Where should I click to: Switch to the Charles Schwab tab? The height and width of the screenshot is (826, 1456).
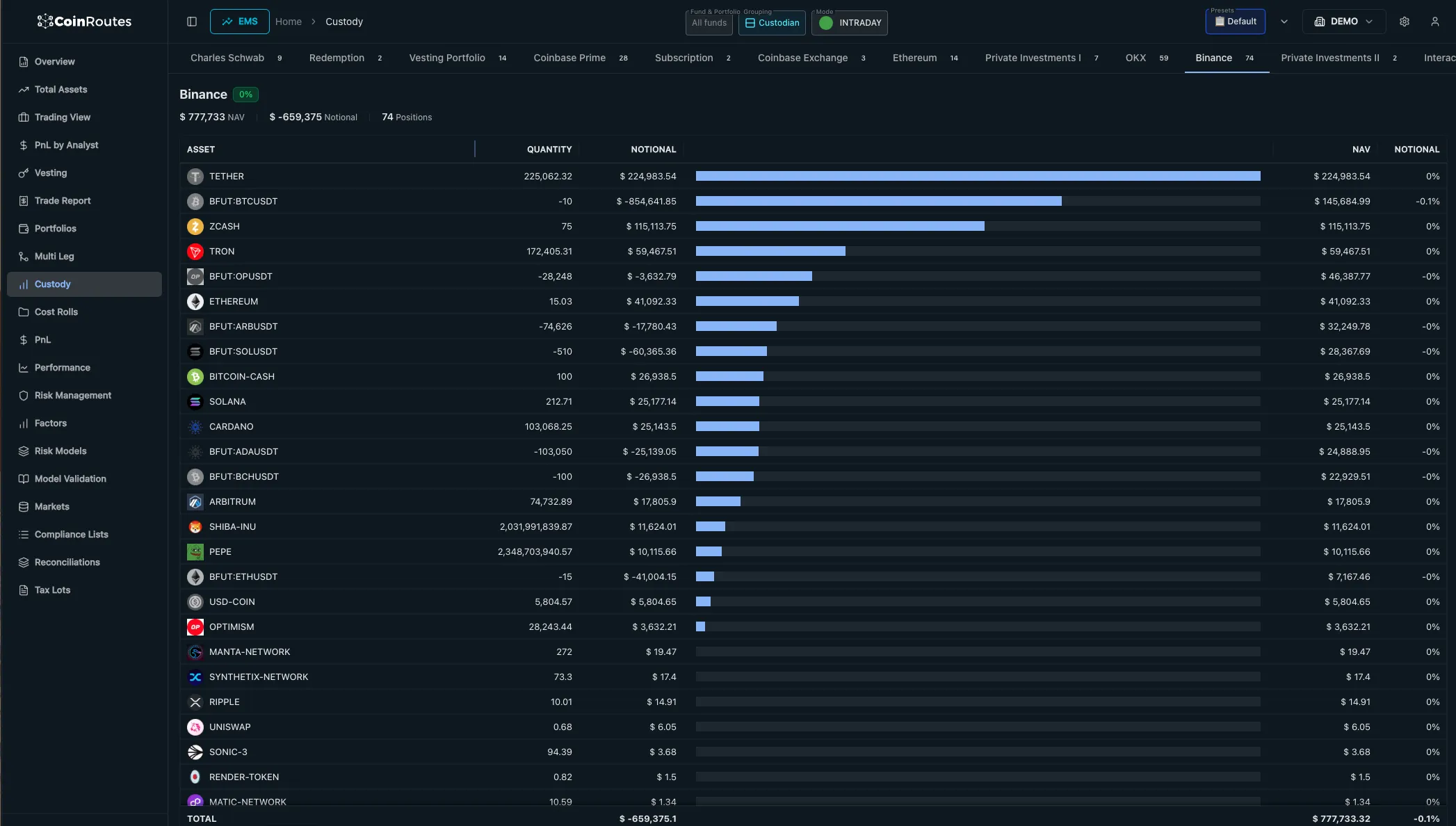click(236, 58)
